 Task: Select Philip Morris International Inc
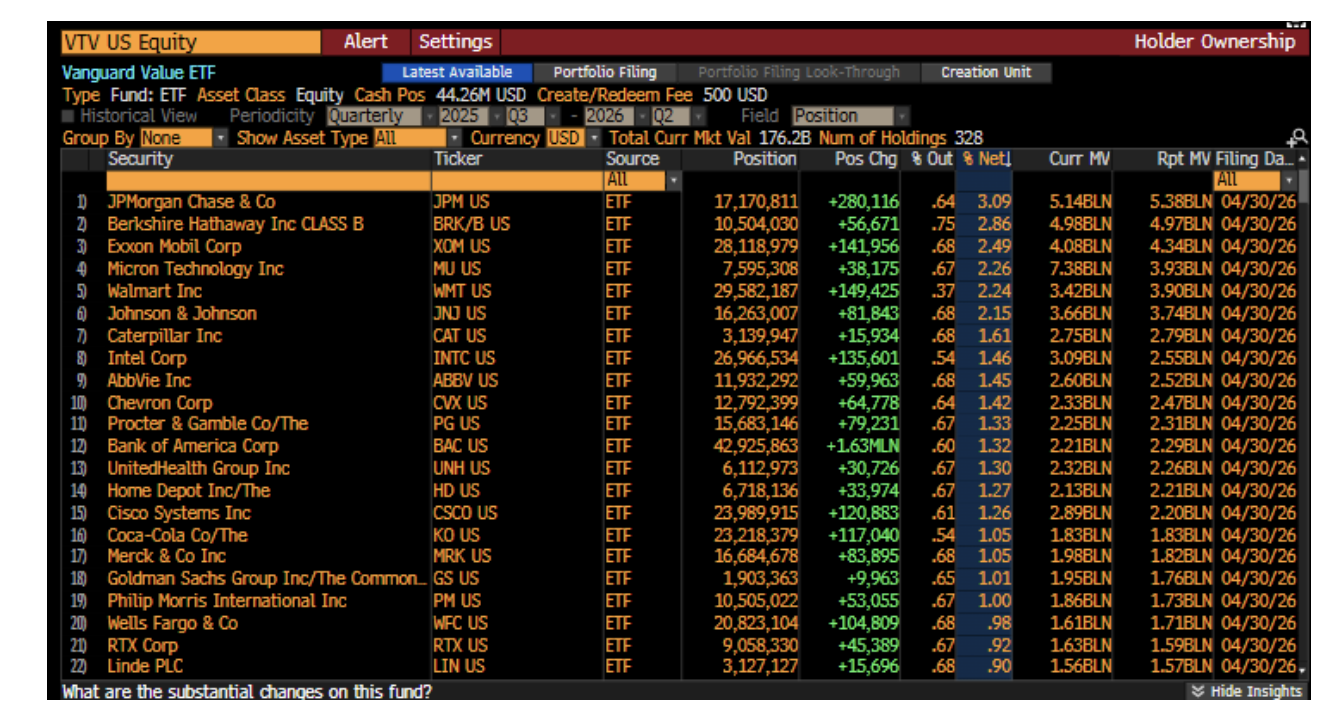[x=227, y=600]
